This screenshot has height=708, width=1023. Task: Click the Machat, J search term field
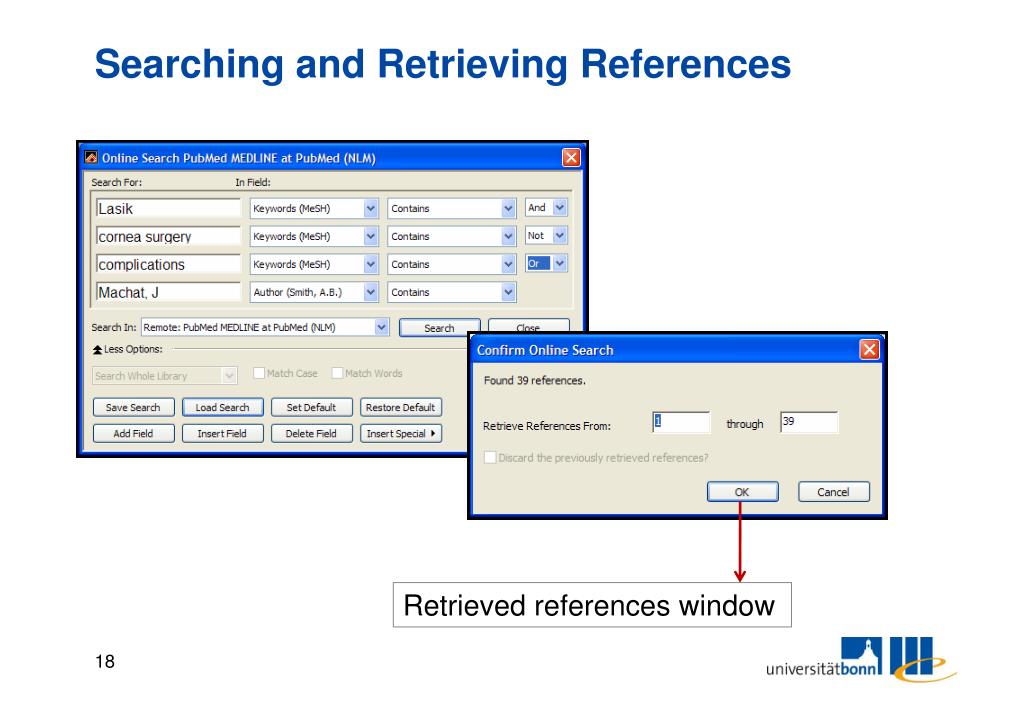tap(168, 292)
